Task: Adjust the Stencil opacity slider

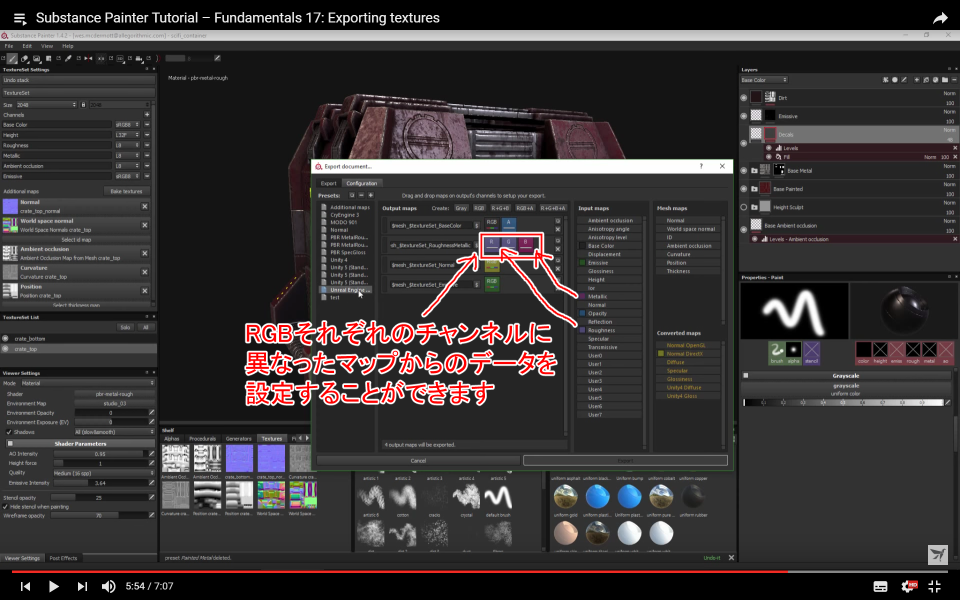Action: click(x=99, y=498)
